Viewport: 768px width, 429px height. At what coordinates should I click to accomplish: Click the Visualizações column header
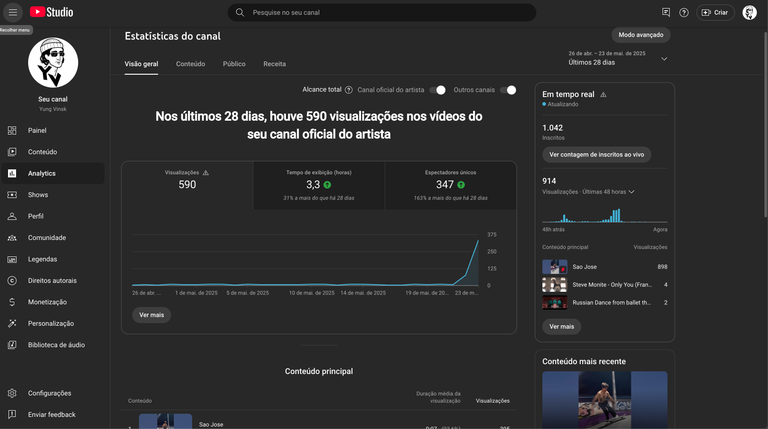click(492, 401)
